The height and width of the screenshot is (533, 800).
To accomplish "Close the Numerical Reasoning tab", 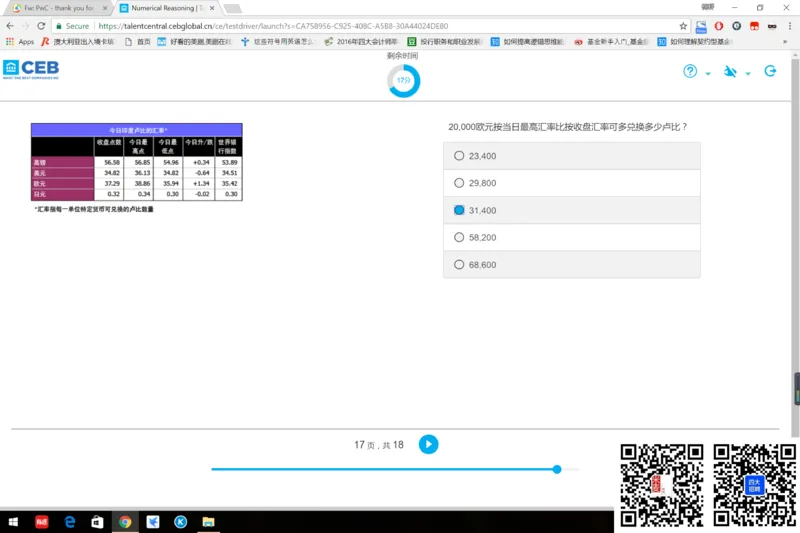I will click(x=212, y=8).
